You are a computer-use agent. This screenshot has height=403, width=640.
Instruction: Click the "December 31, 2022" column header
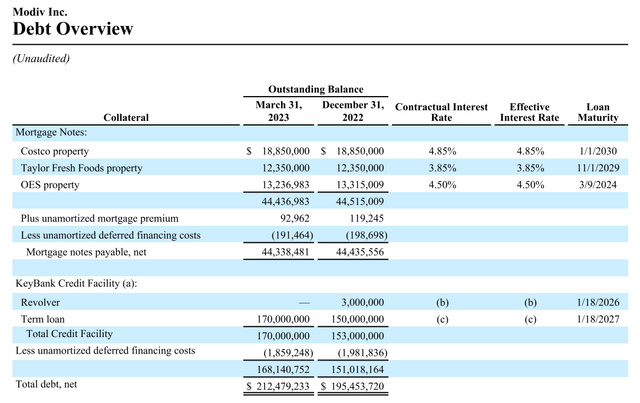click(x=353, y=111)
